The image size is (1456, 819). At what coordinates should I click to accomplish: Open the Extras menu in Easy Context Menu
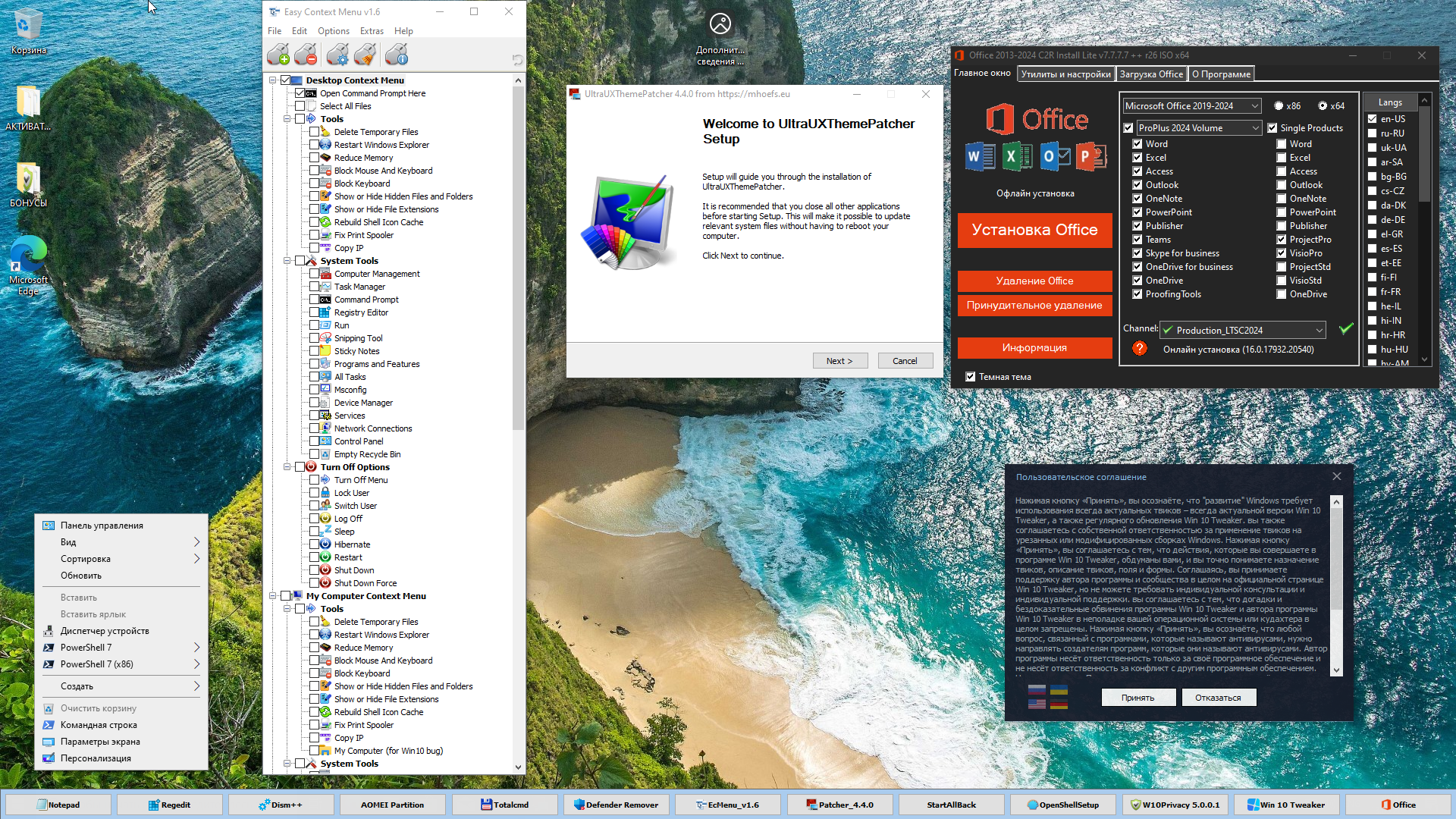[372, 31]
